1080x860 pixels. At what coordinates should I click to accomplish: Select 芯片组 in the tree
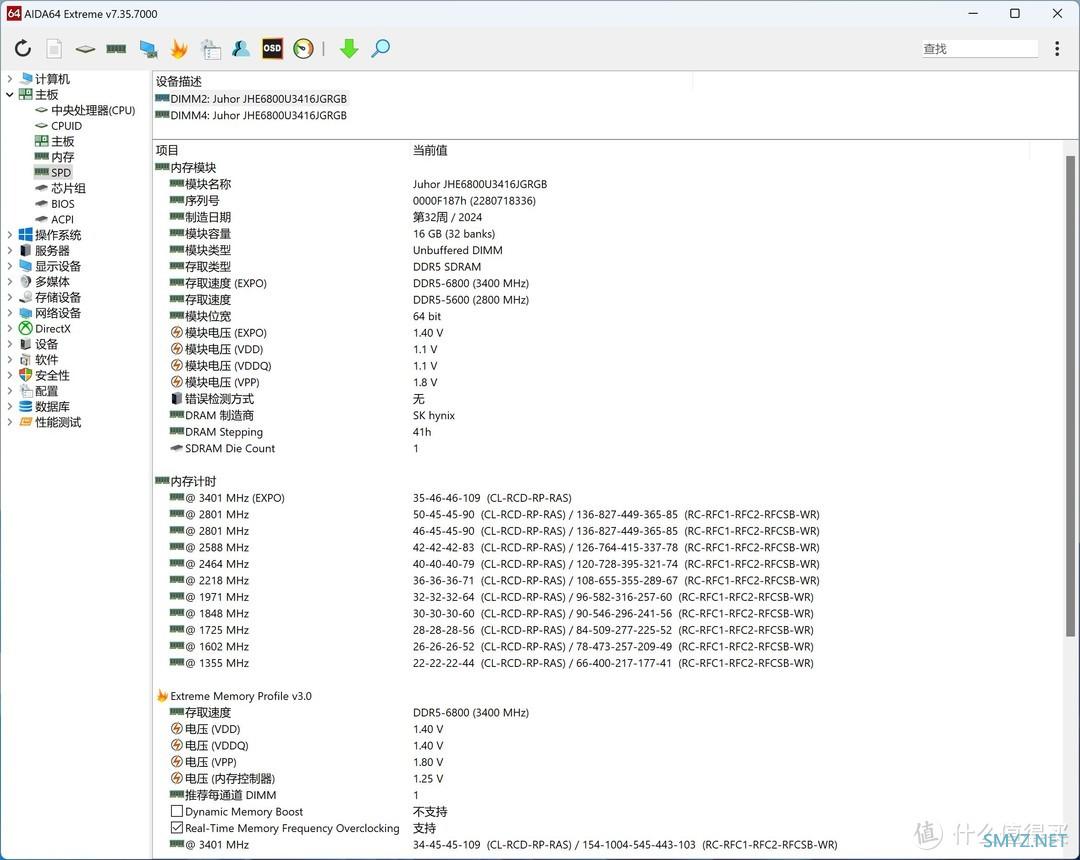point(68,188)
